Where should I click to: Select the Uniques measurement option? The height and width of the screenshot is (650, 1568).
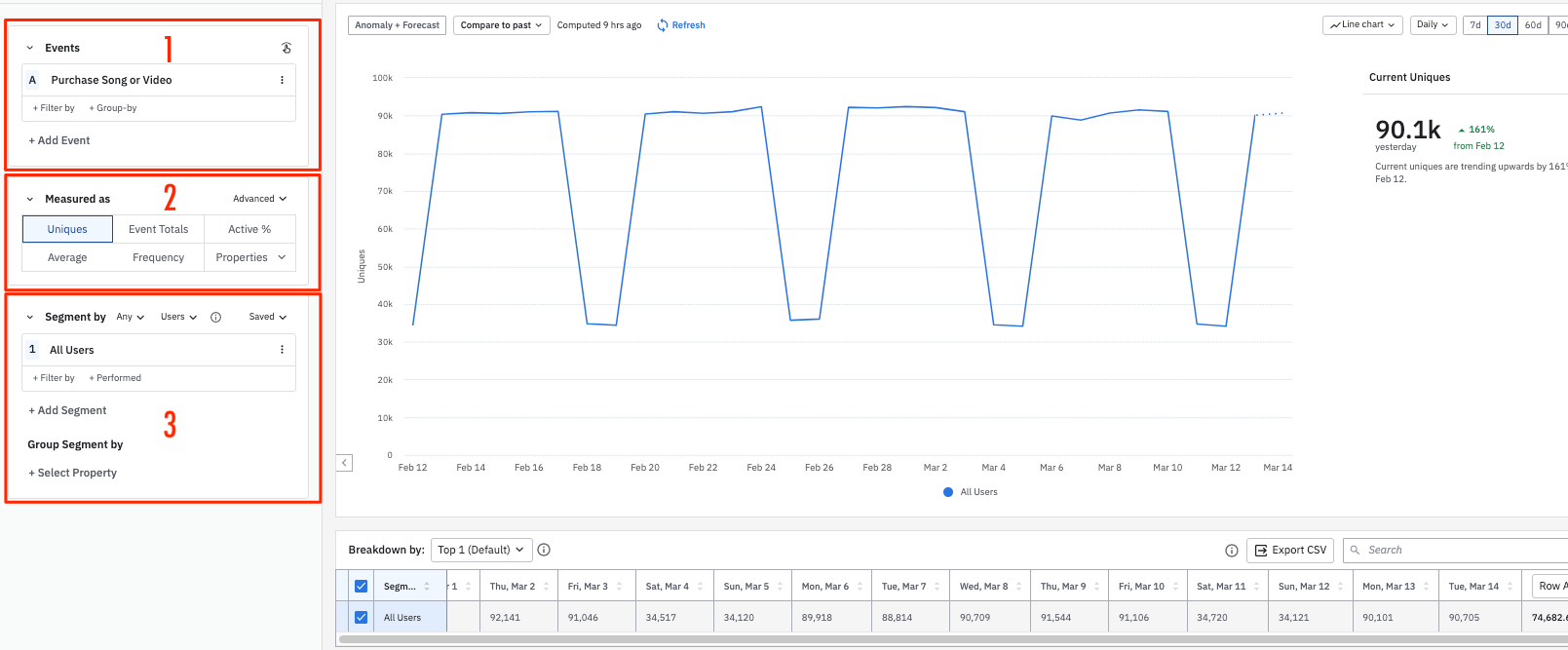[x=67, y=229]
